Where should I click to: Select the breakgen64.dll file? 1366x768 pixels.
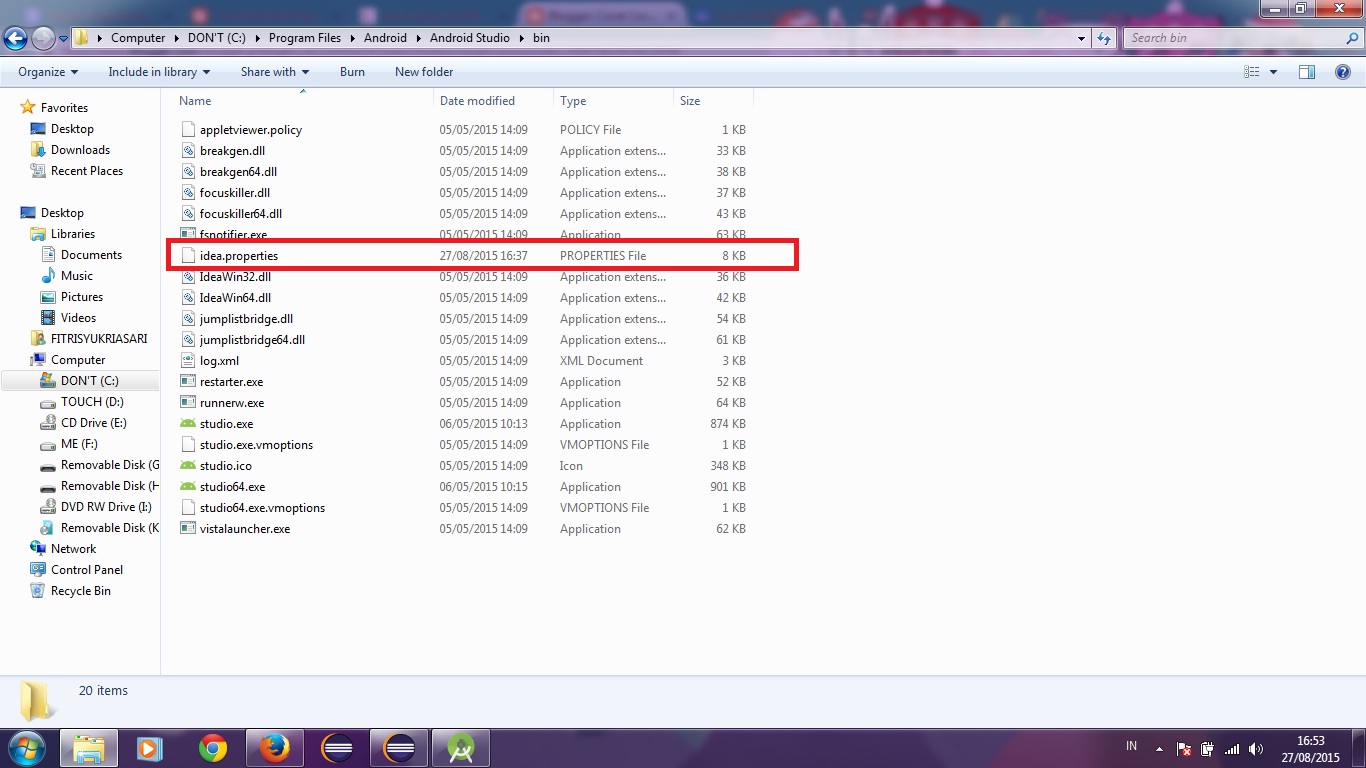tap(238, 172)
